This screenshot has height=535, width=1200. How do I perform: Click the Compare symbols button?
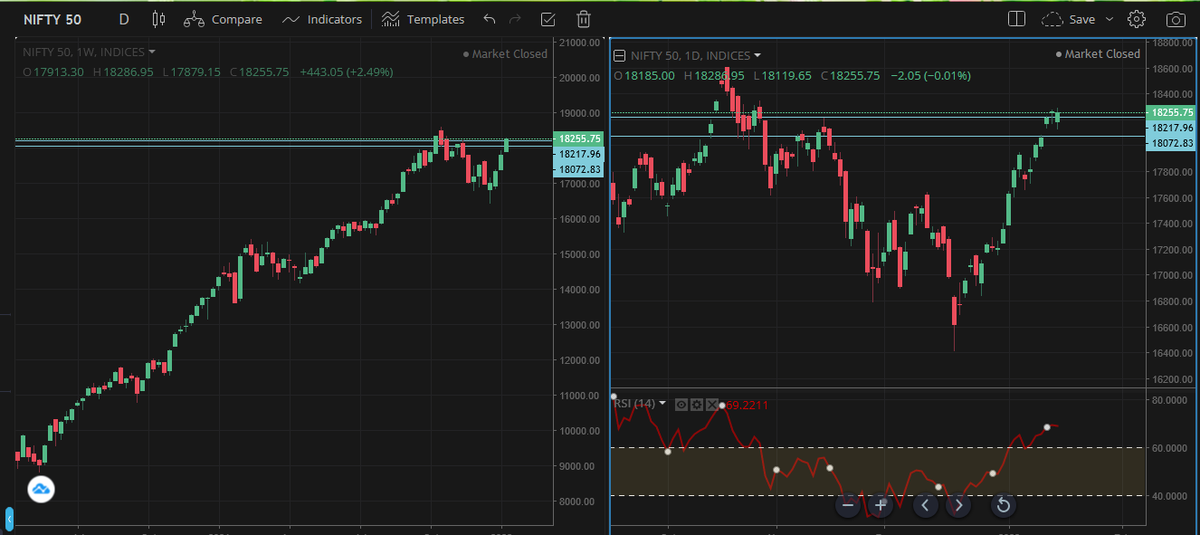[223, 19]
